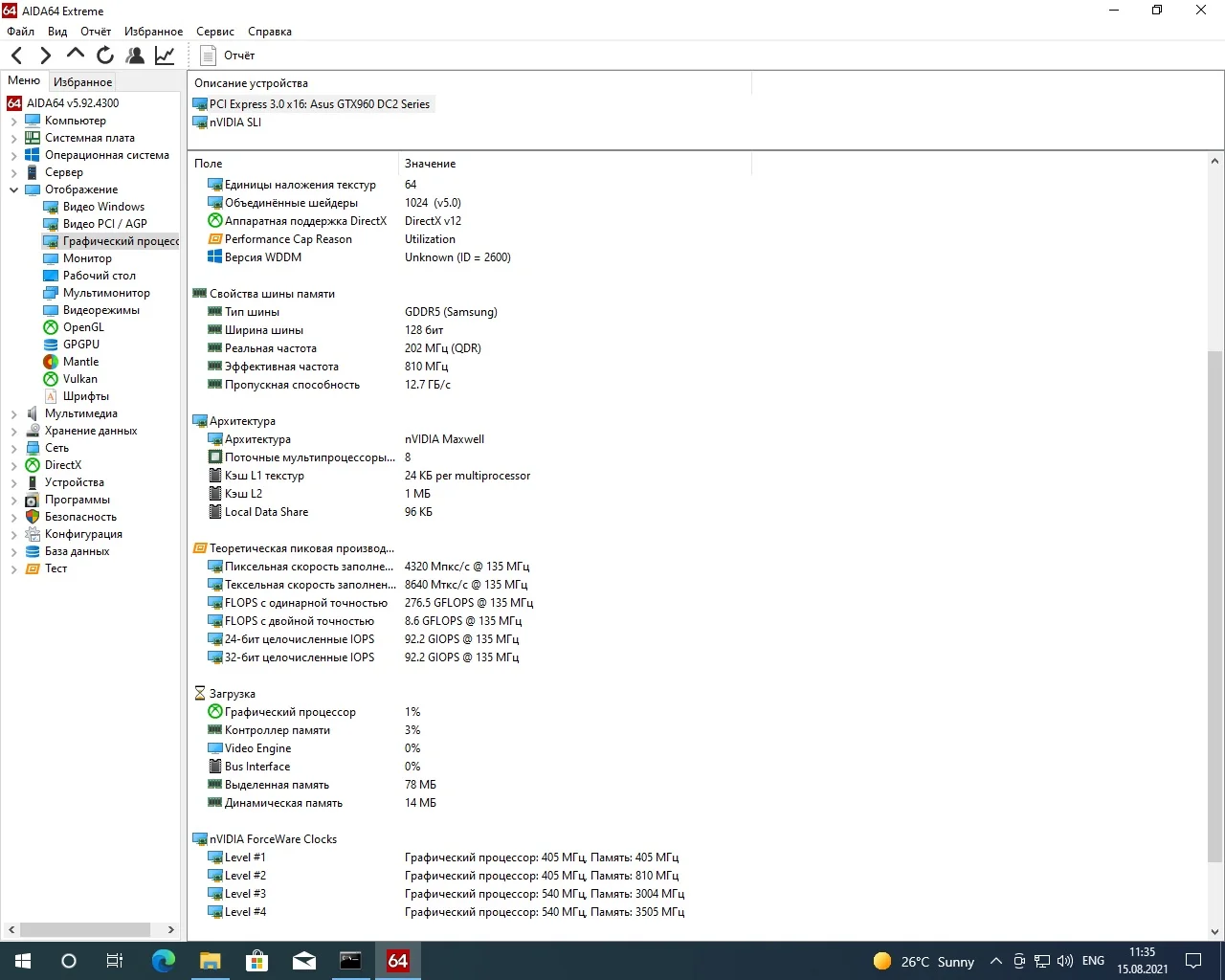Expand the Компьютер tree node
The image size is (1225, 980).
(x=13, y=122)
